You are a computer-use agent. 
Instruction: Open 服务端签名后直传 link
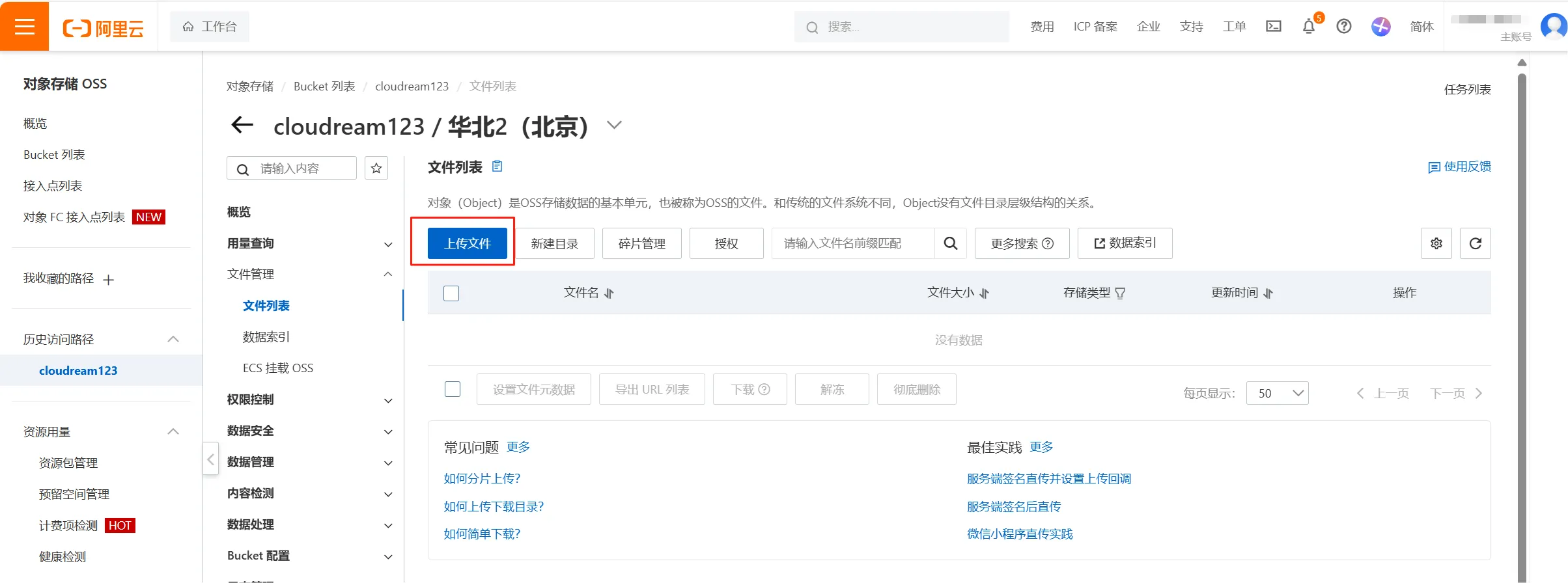tap(1014, 507)
